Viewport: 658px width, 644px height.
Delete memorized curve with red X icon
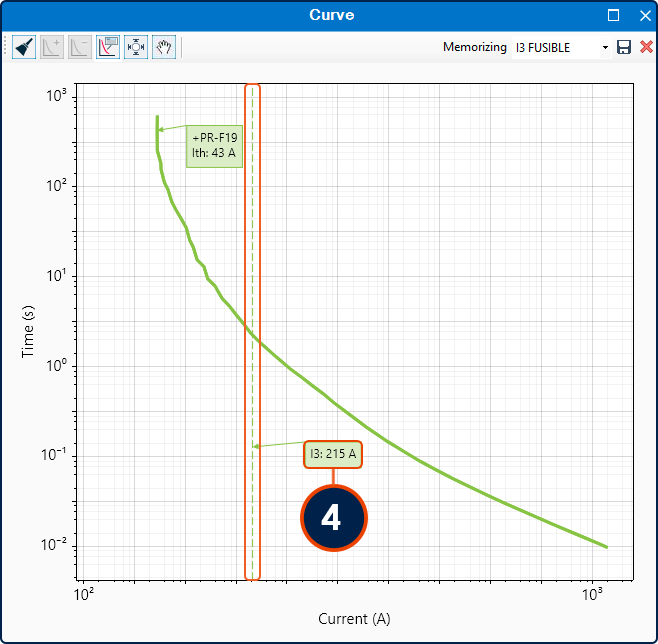(646, 47)
